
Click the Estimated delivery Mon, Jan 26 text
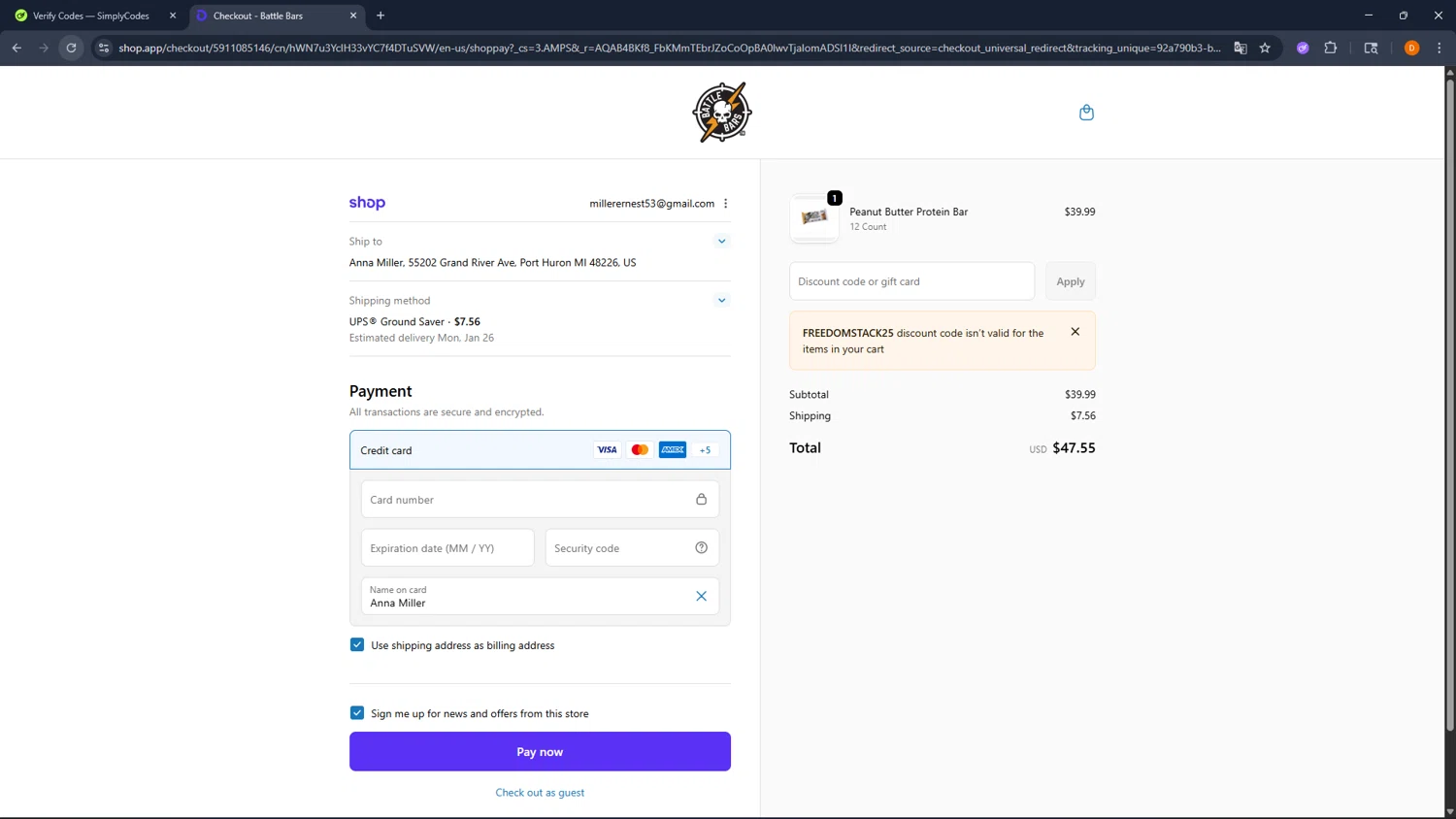click(421, 339)
